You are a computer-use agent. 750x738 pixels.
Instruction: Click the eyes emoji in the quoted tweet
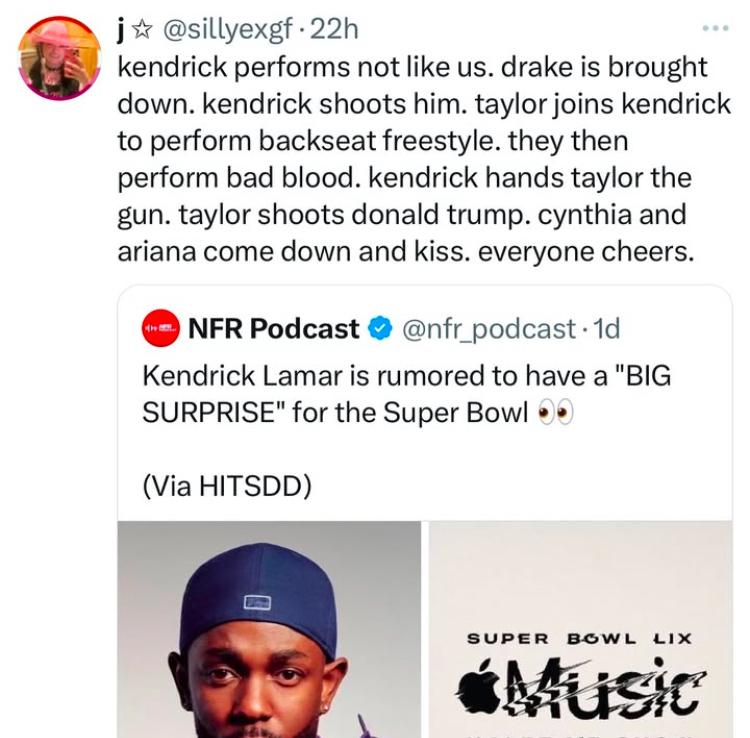[555, 413]
